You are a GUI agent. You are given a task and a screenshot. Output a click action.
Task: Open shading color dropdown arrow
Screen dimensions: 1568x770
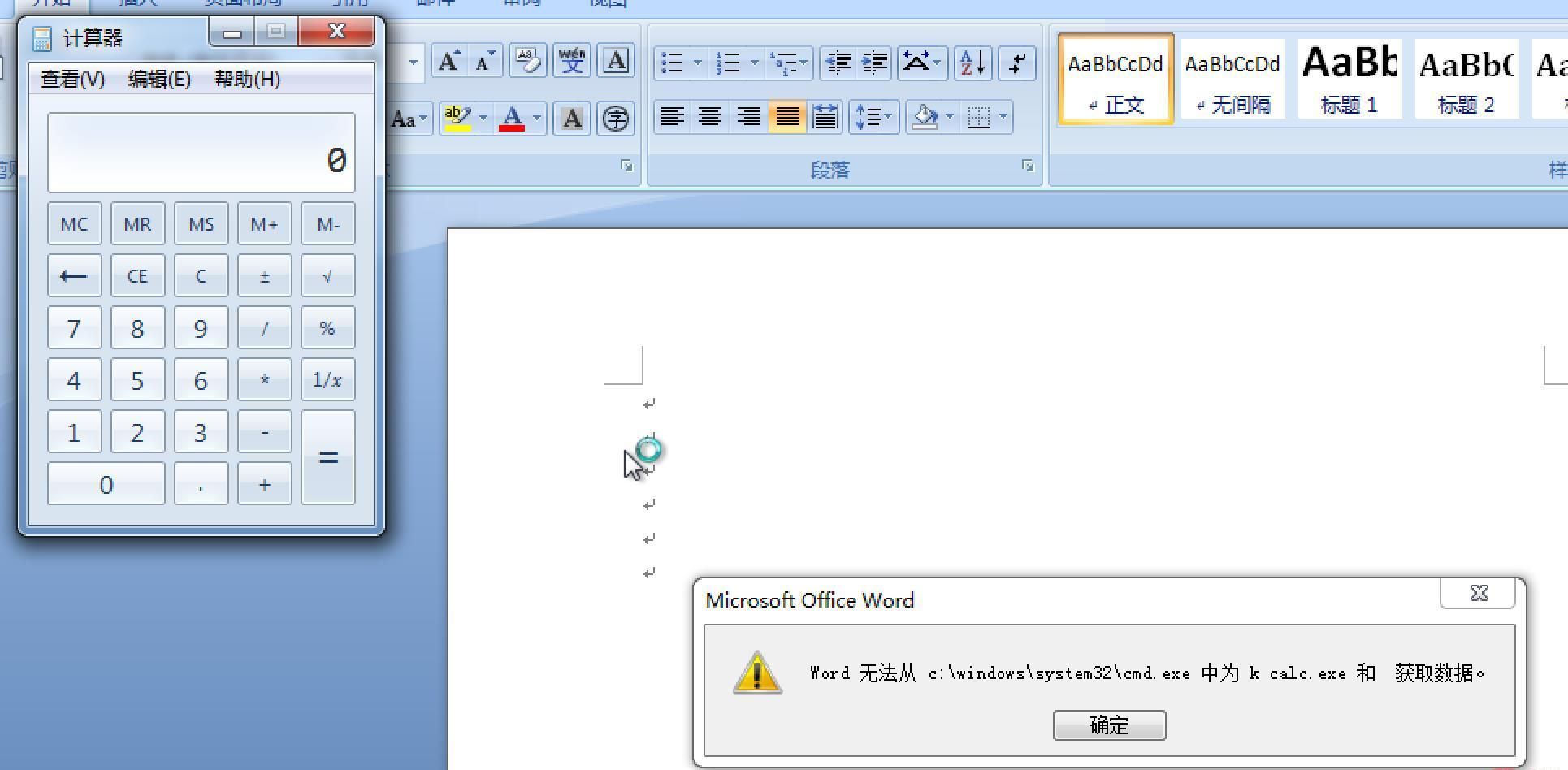pos(950,117)
